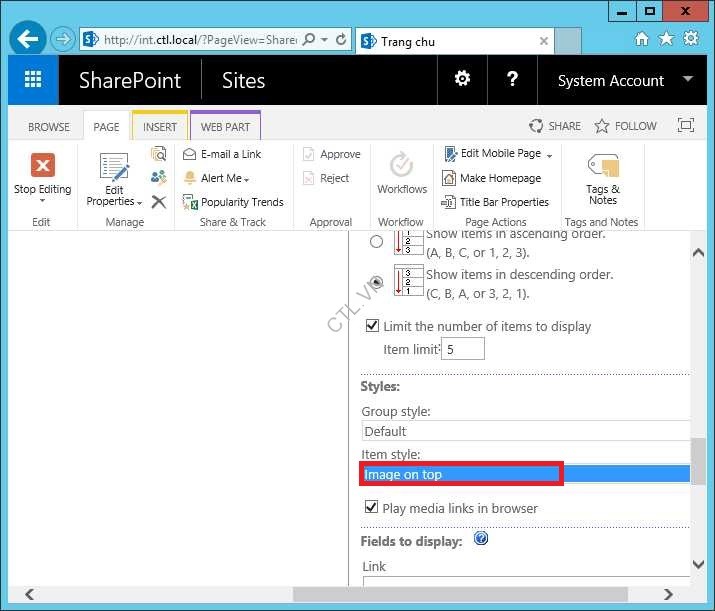Select the ascending order radio button
The image size is (715, 611).
click(376, 241)
